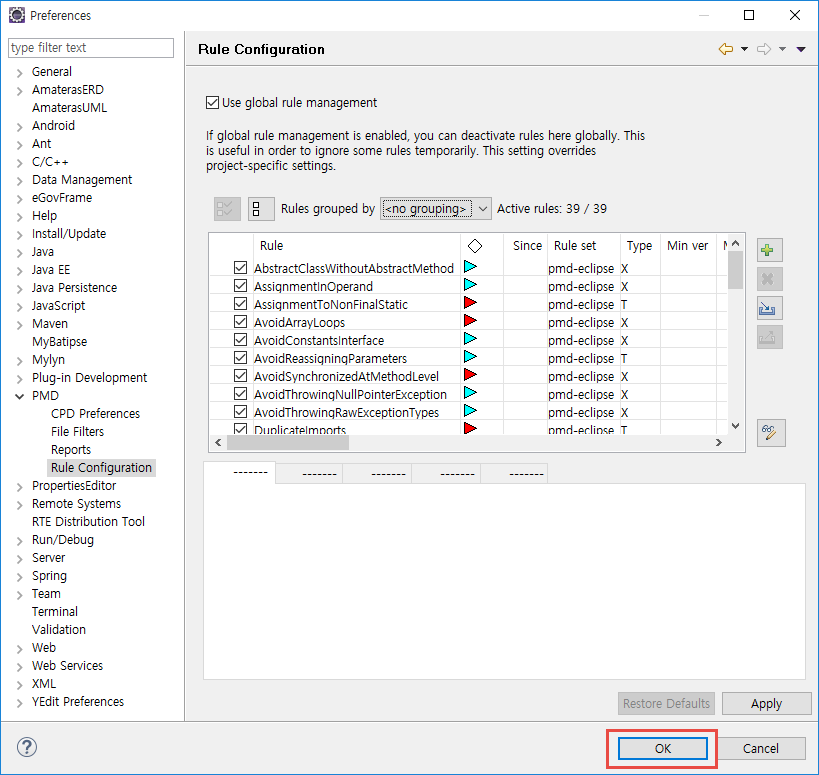819x775 pixels.
Task: Disable Use global rule management checkbox
Action: pos(212,102)
